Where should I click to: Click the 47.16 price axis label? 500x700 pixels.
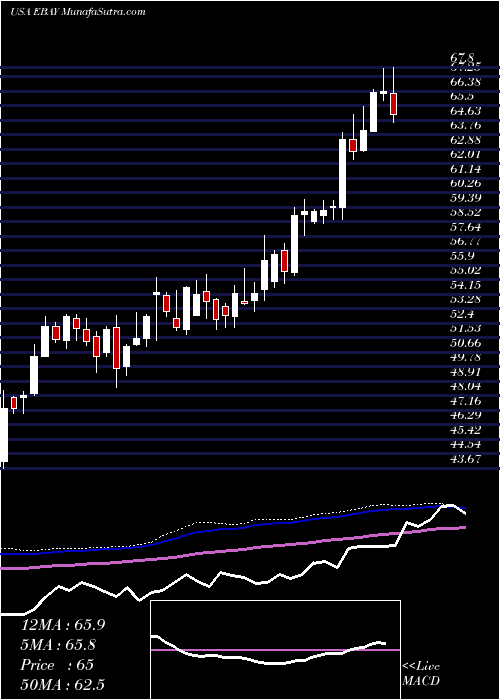(x=466, y=401)
